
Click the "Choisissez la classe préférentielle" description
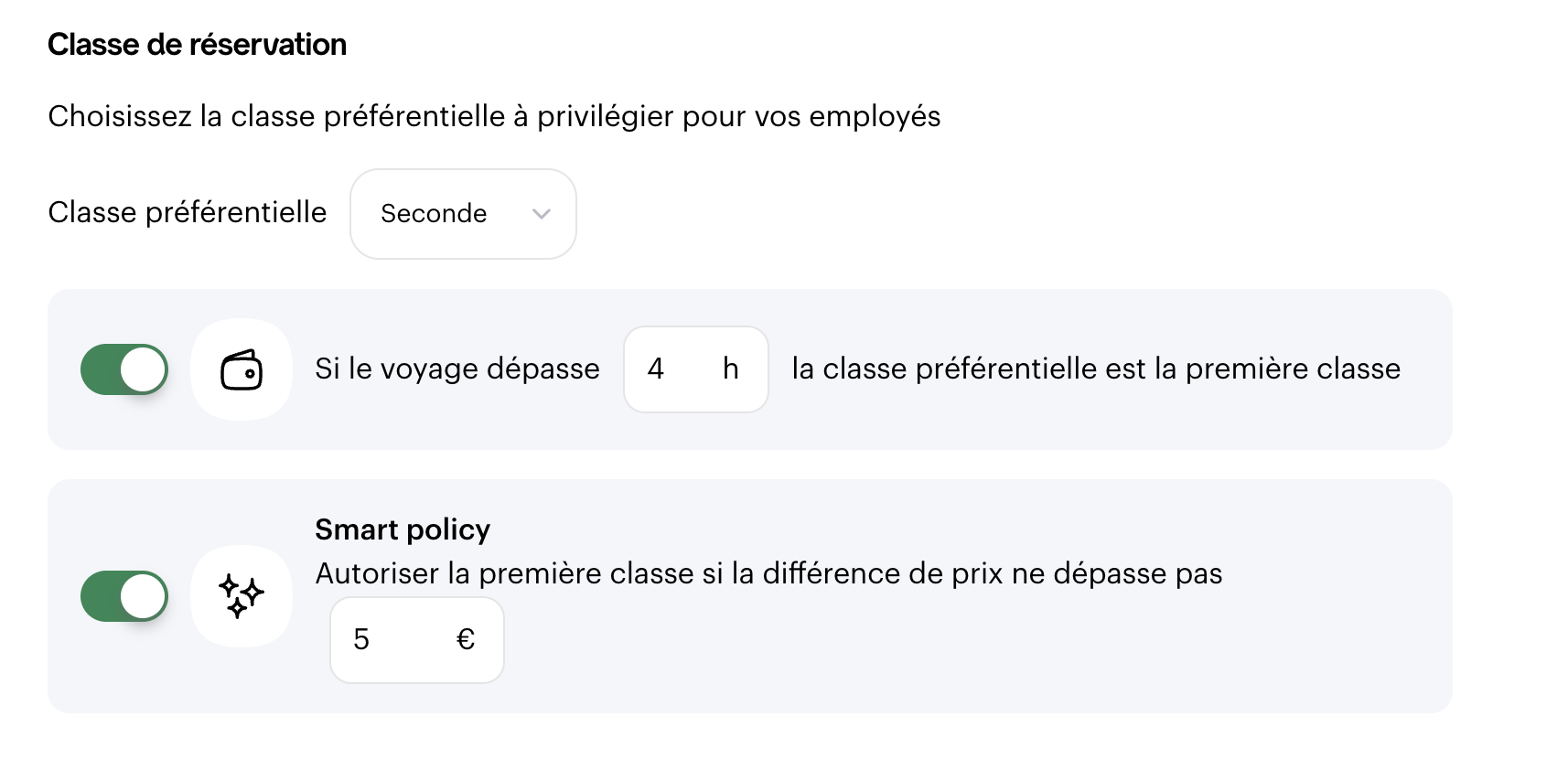point(494,116)
